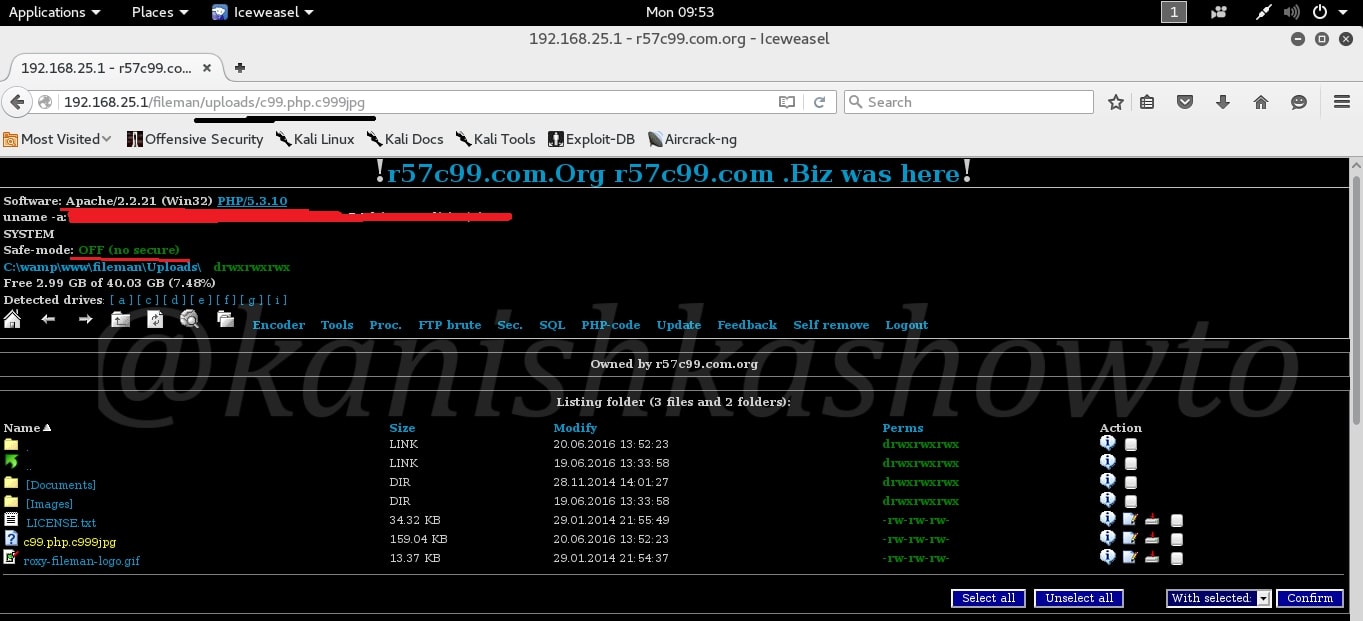
Task: Tick the Documents folder checkbox
Action: tap(1130, 483)
